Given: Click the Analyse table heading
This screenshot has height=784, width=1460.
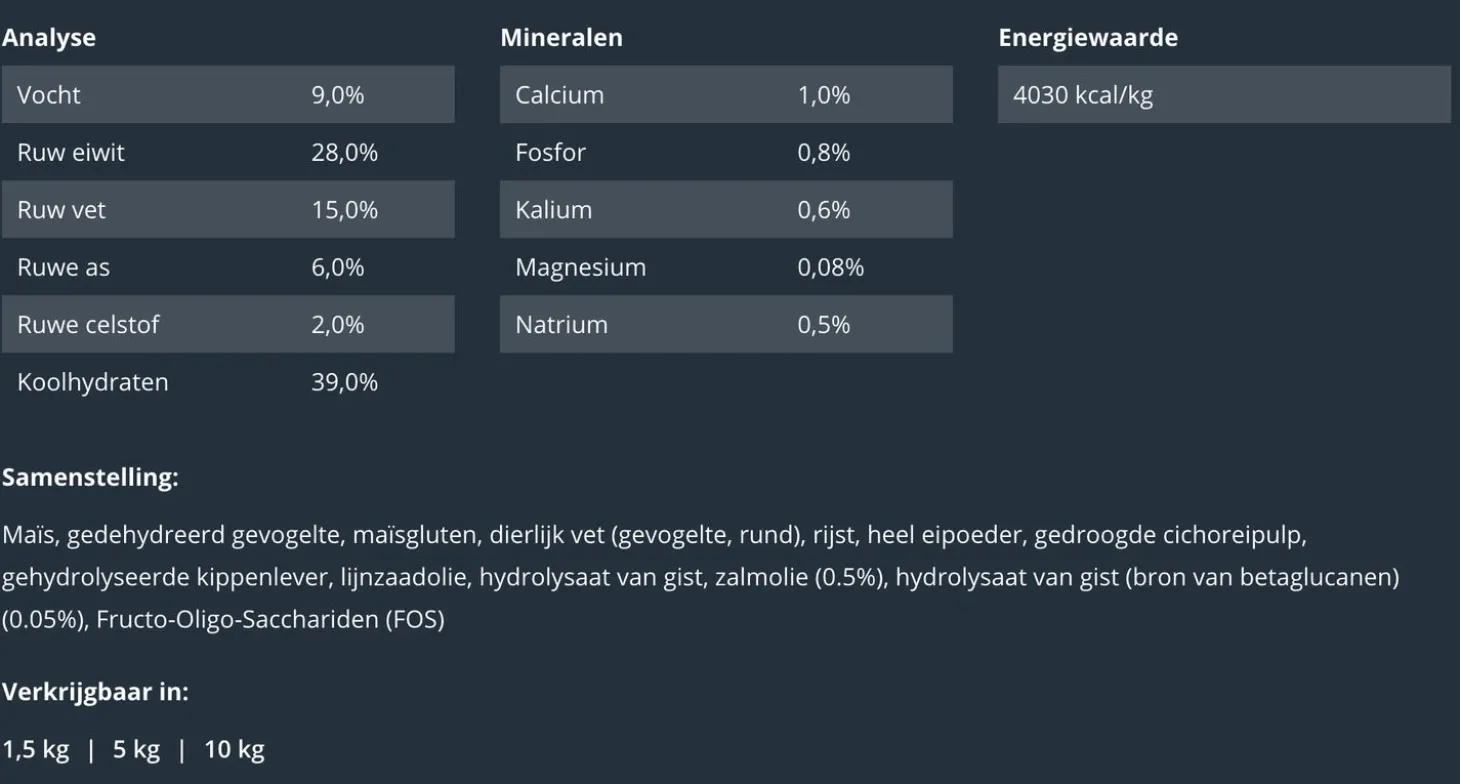Looking at the screenshot, I should [x=49, y=38].
